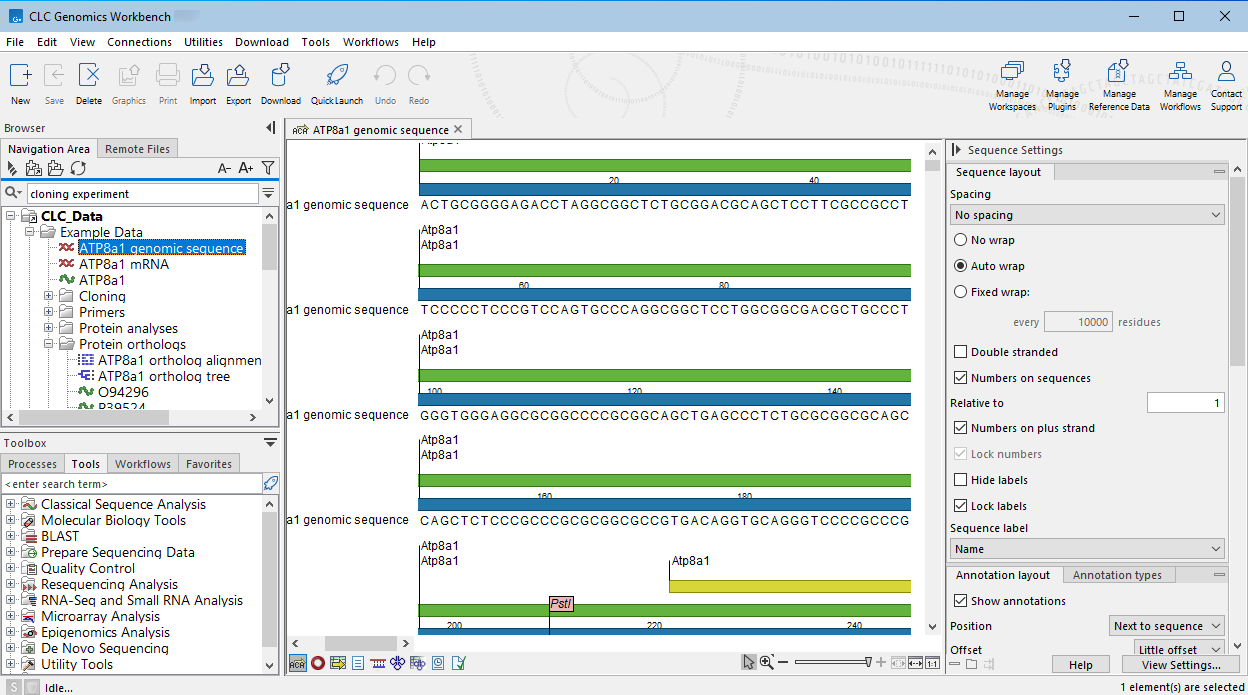Uncheck Numbers on plus strand

pos(959,427)
